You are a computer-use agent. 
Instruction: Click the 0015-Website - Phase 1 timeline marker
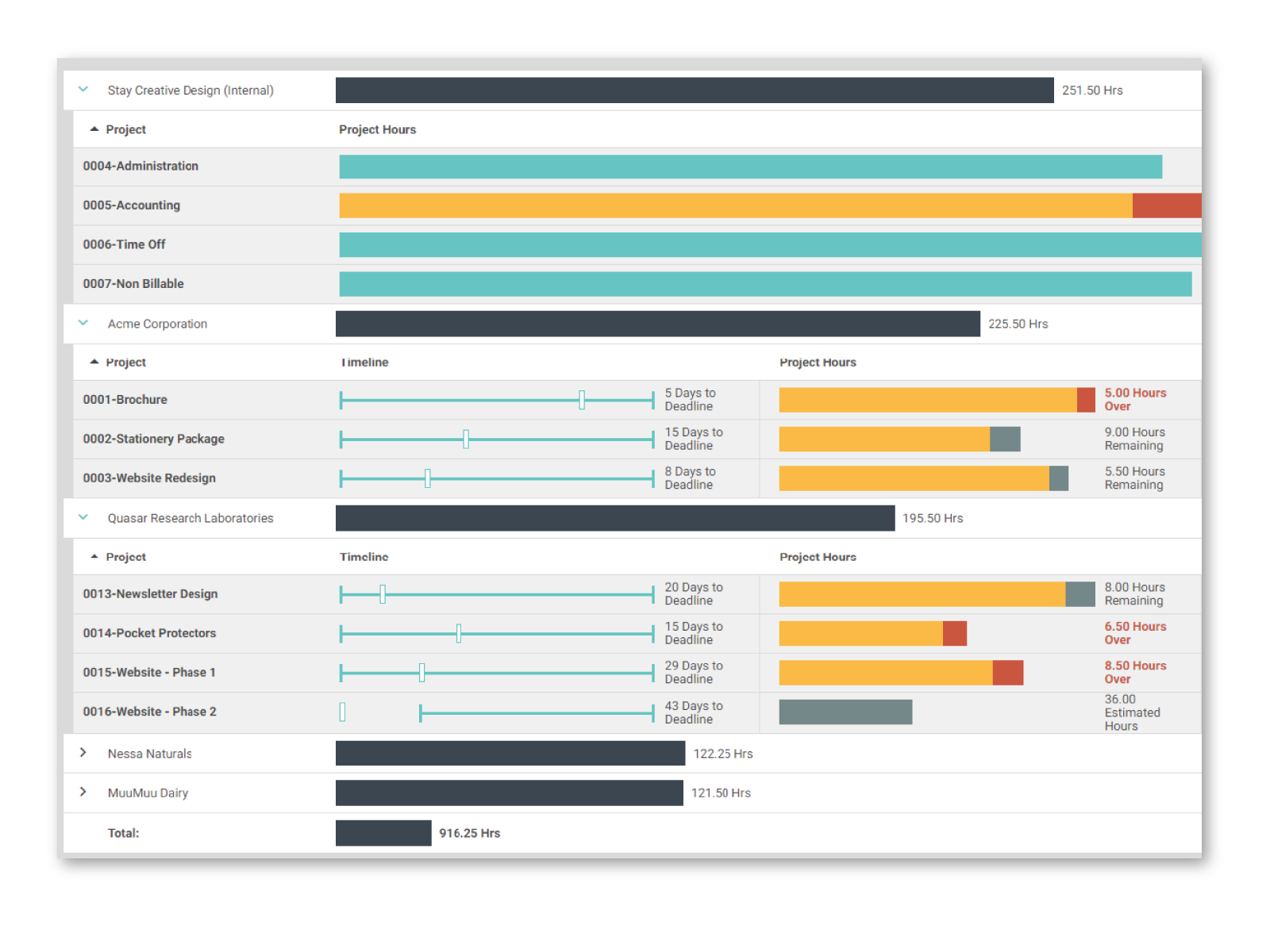[x=421, y=673]
